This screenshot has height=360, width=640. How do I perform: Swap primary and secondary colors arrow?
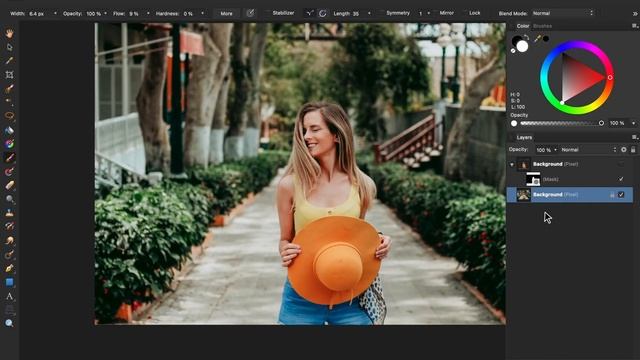point(527,38)
